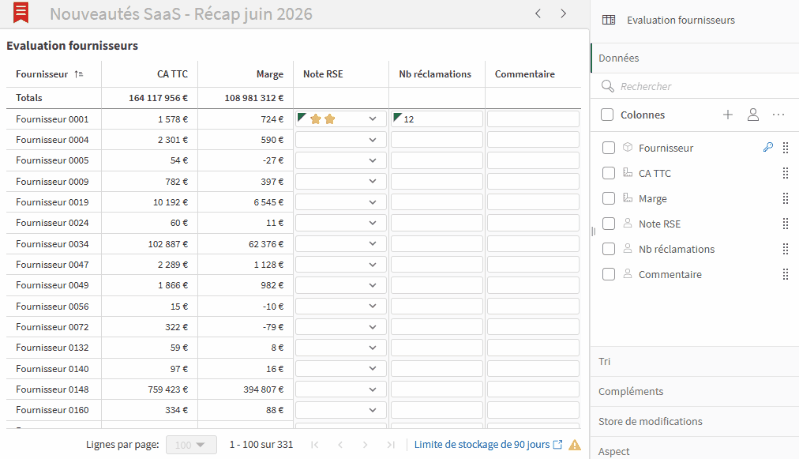Go to previous sheet arrow
Viewport: 799px width, 459px height.
(x=538, y=14)
